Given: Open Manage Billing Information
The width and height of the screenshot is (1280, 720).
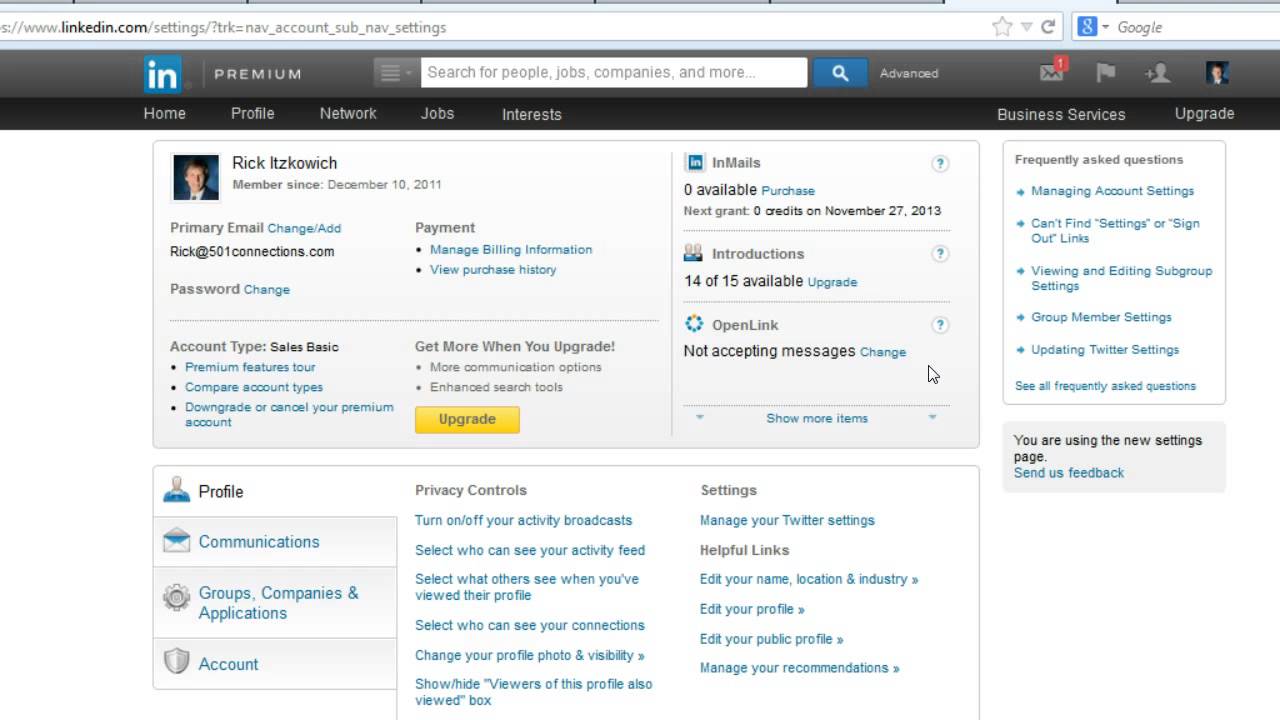Looking at the screenshot, I should coord(511,250).
